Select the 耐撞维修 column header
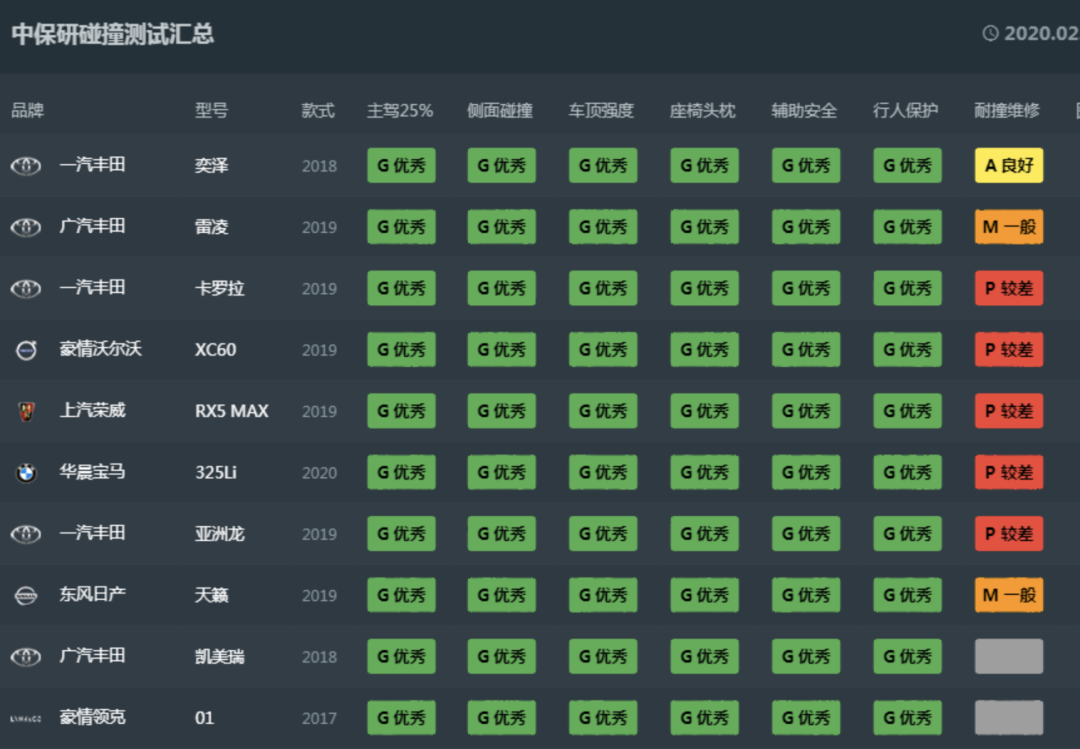Viewport: 1080px width, 749px height. pos(1007,110)
